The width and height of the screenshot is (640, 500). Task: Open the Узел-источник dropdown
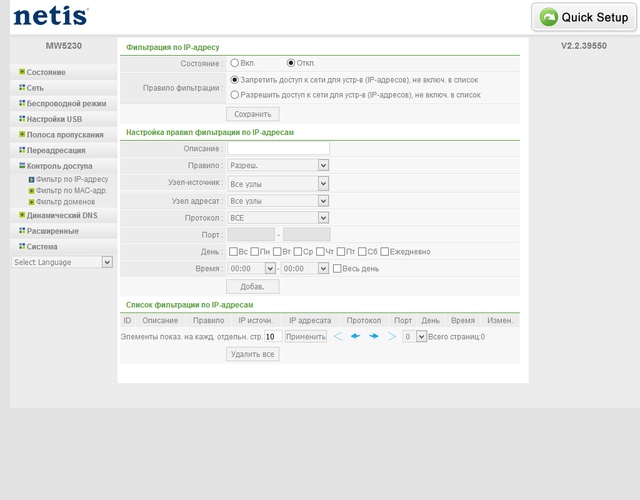pyautogui.click(x=278, y=184)
